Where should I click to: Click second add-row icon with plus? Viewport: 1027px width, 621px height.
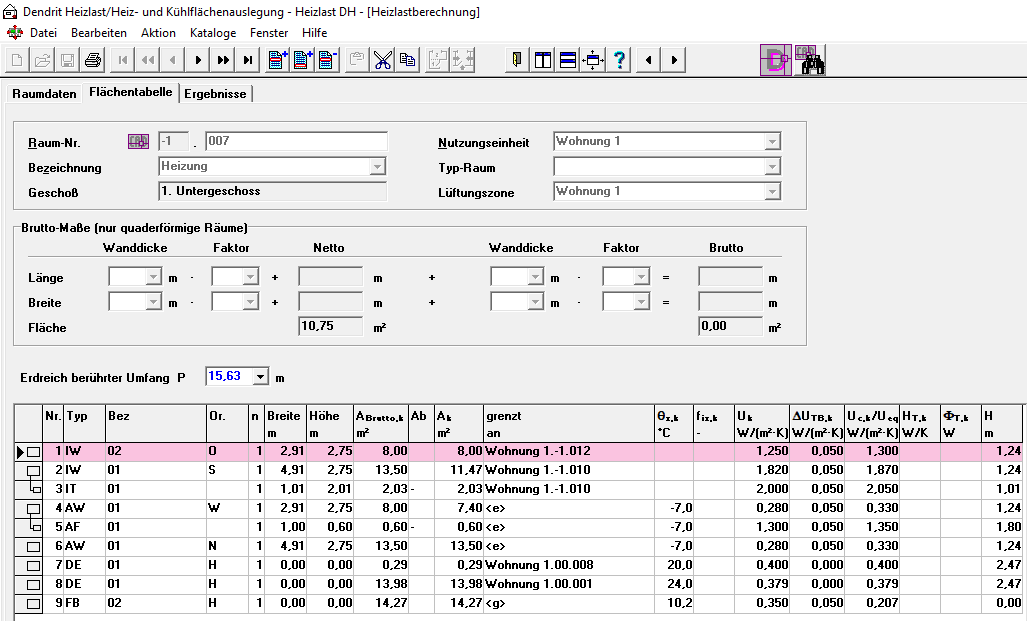(303, 60)
